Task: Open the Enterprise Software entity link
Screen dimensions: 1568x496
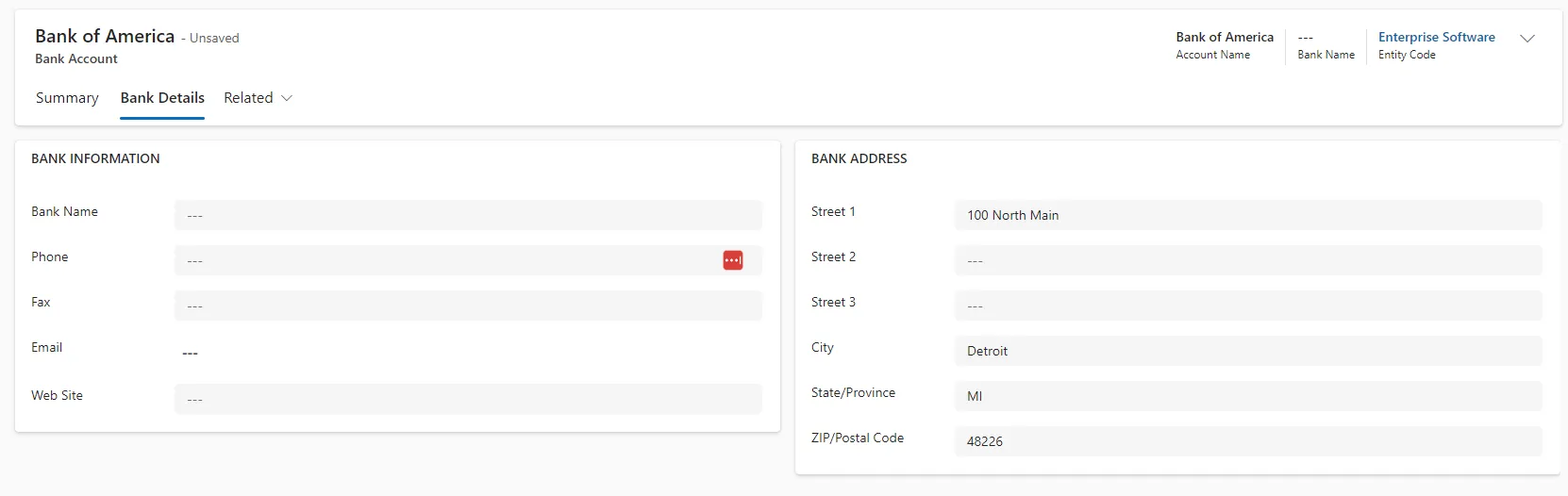Action: (x=1436, y=37)
